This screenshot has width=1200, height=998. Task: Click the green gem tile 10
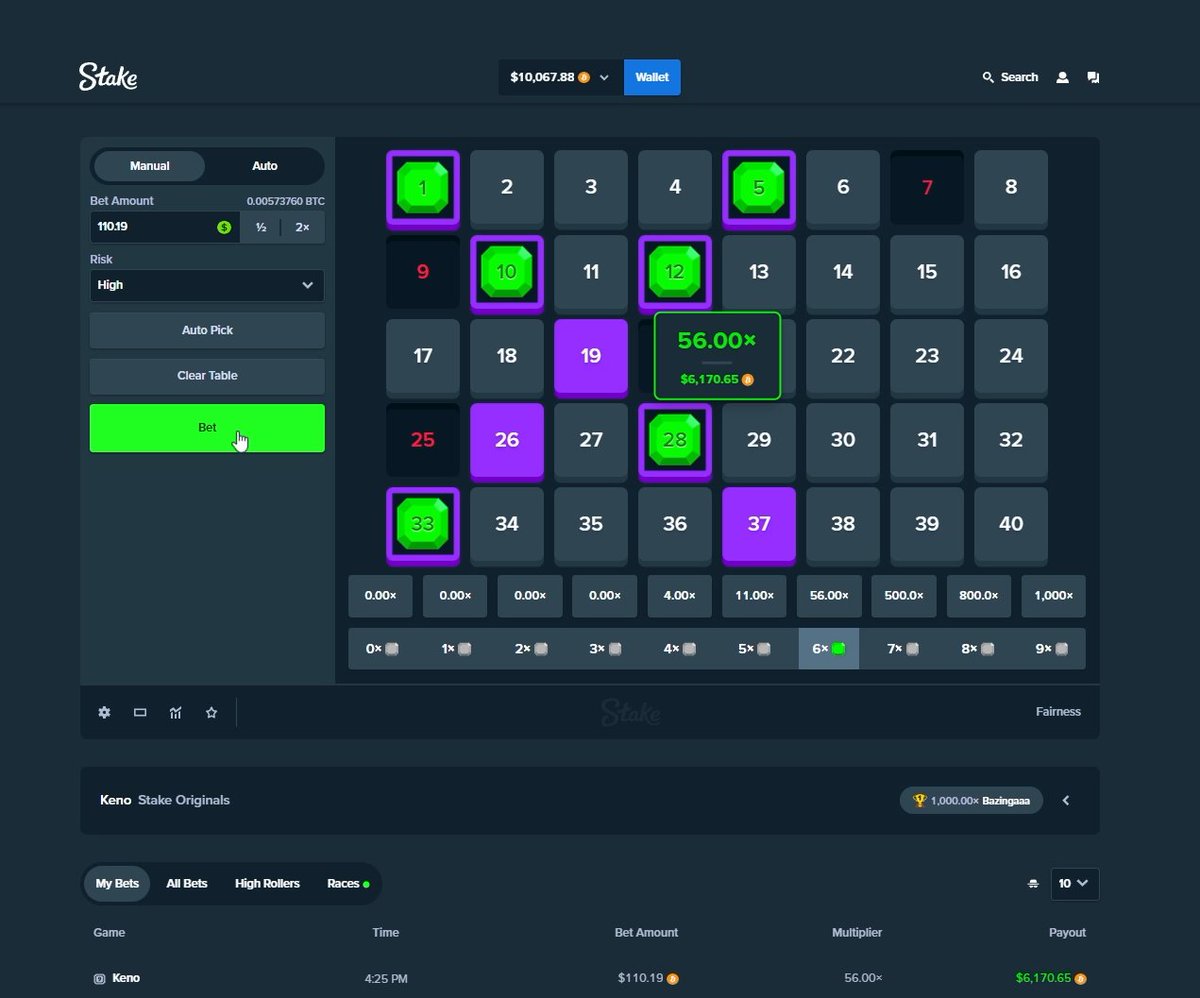pos(507,272)
